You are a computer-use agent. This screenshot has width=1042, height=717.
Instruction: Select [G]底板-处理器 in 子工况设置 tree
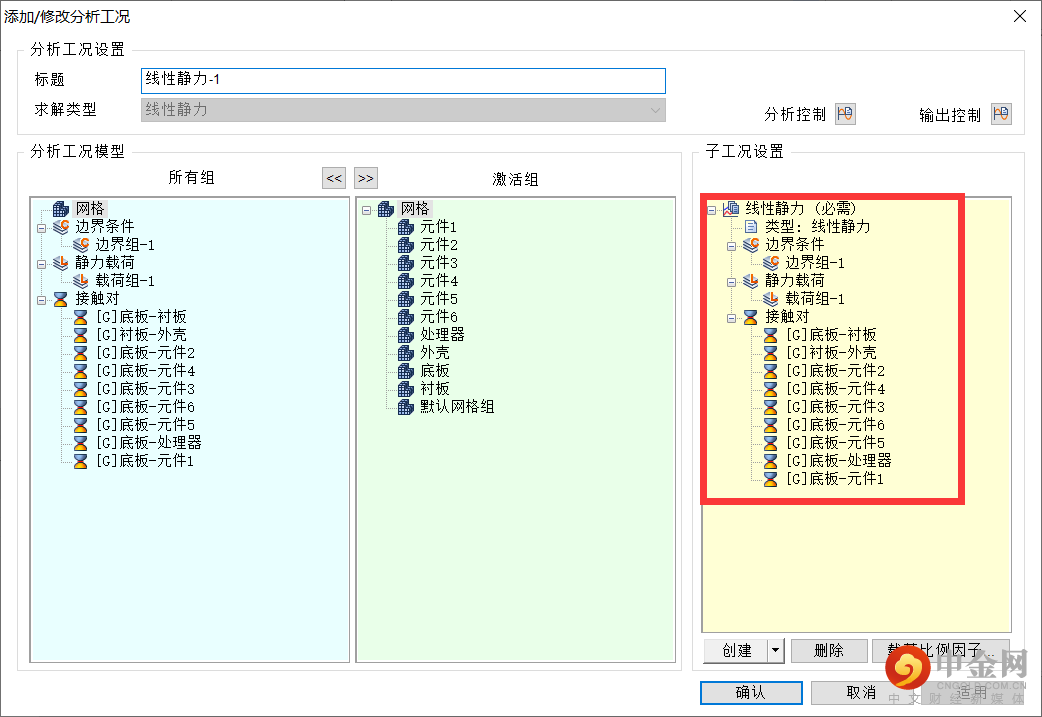tap(839, 461)
